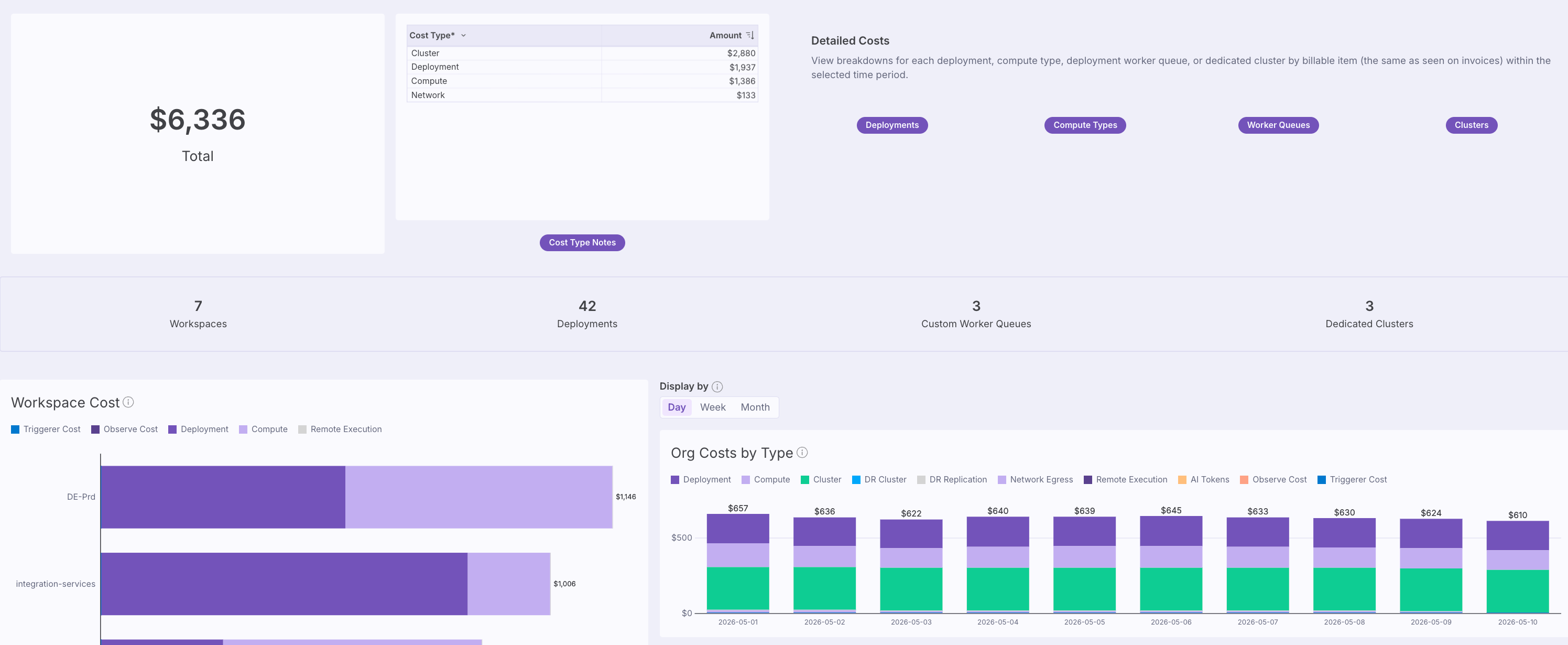Toggle Network Egress series in Org Costs legend
Screen dimensions: 1568x645
[1036, 480]
